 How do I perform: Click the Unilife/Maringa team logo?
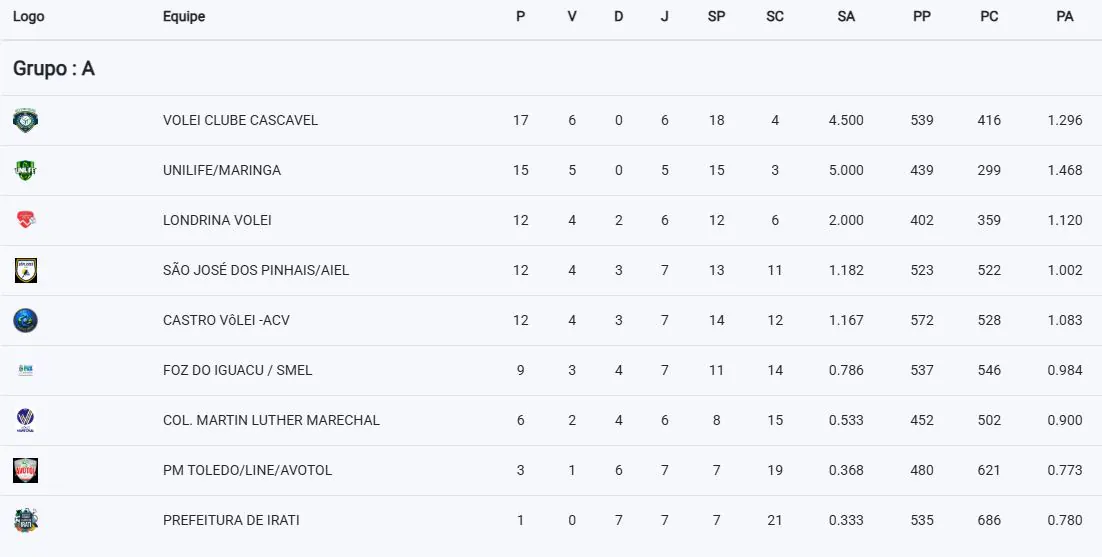click(x=25, y=171)
